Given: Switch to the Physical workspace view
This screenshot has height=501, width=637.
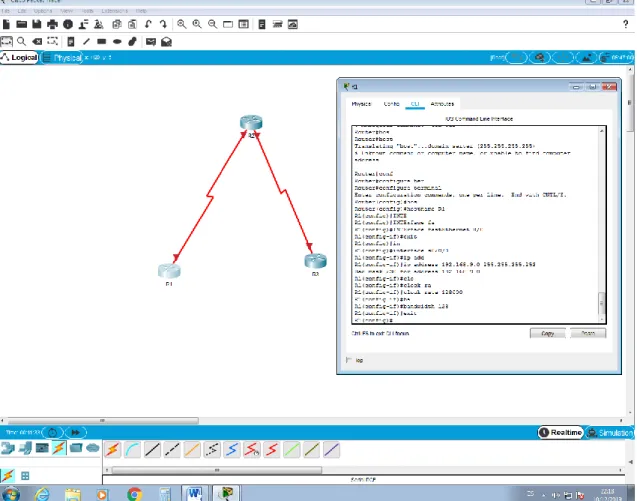Looking at the screenshot, I should pyautogui.click(x=62, y=58).
